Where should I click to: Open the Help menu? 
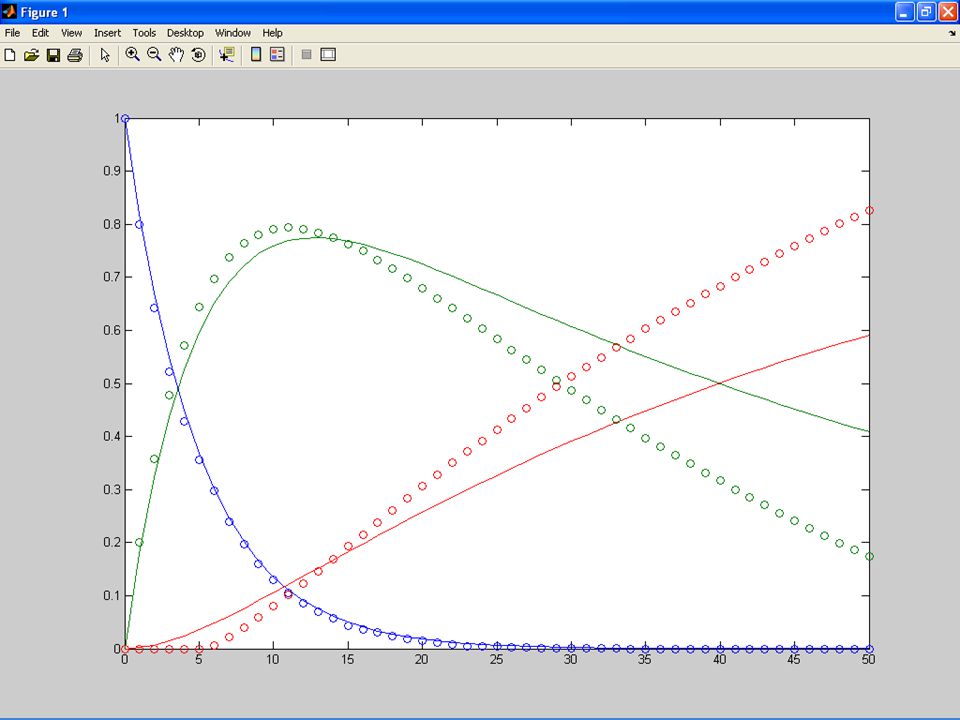272,33
